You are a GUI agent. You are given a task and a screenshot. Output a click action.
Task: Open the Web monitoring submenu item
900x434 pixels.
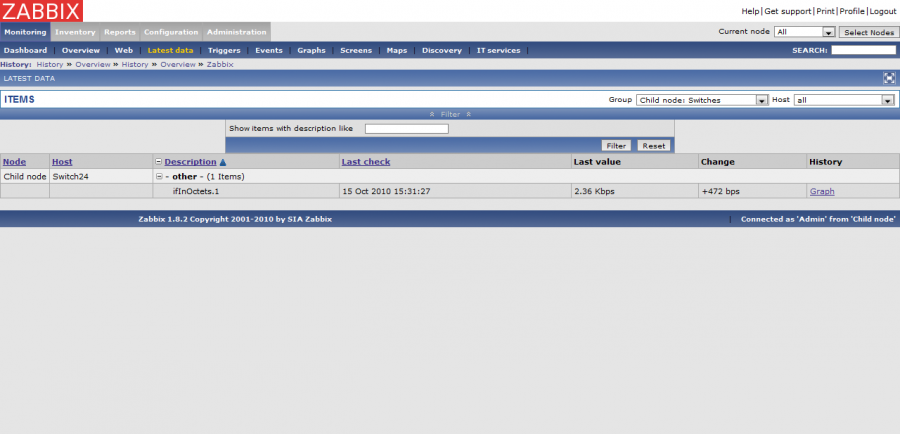123,51
